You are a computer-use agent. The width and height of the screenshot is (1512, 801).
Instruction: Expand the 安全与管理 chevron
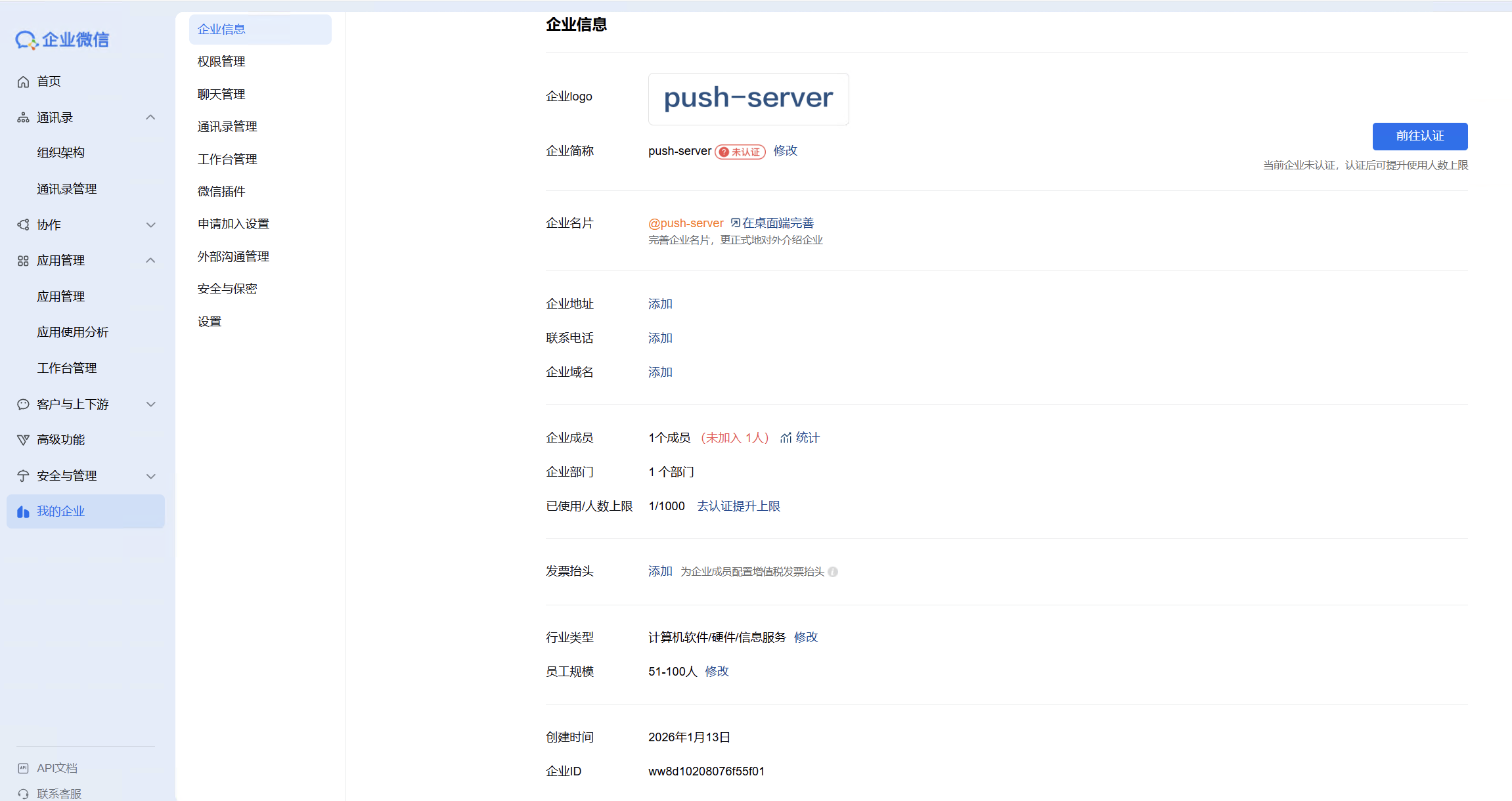(150, 476)
